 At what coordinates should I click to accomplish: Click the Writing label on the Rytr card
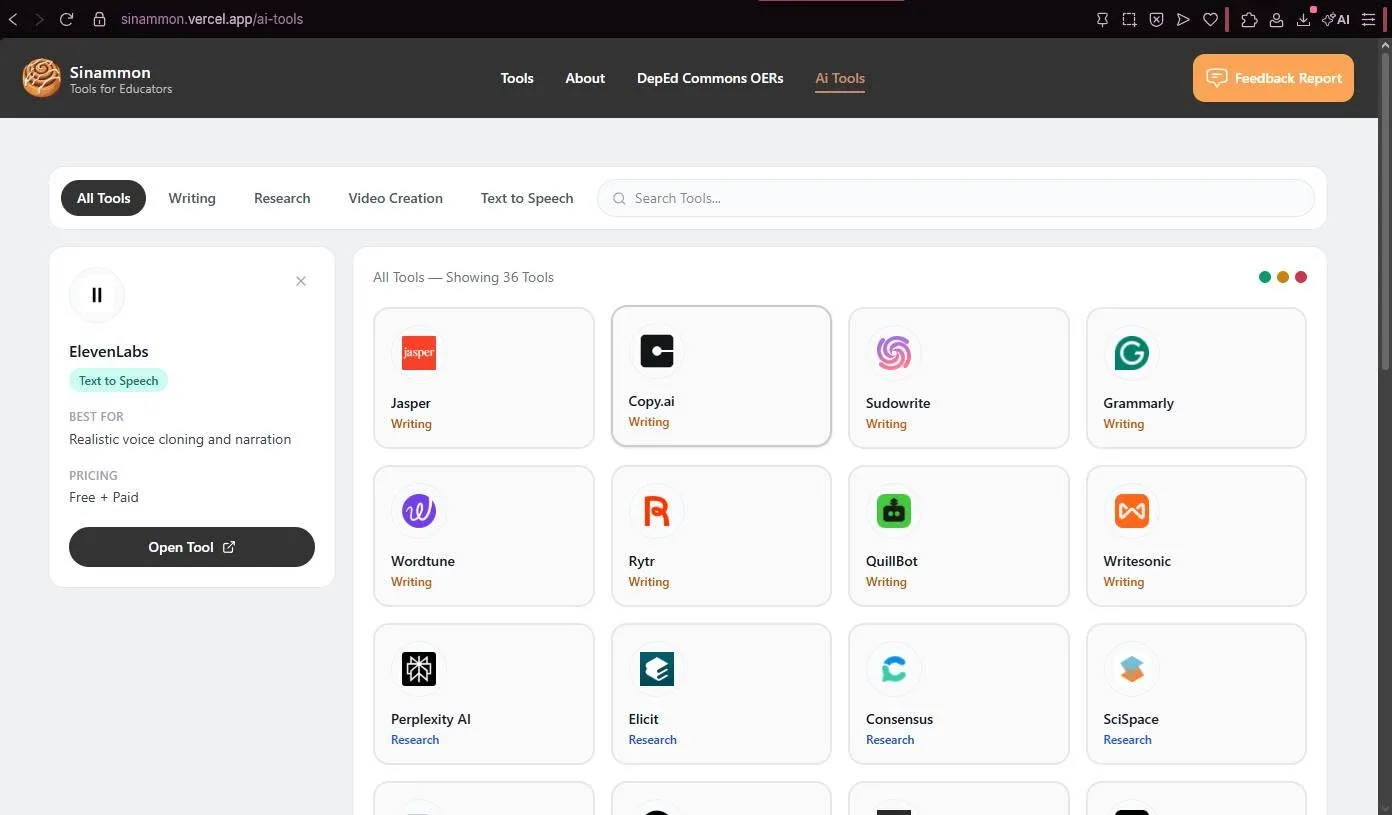(x=649, y=582)
